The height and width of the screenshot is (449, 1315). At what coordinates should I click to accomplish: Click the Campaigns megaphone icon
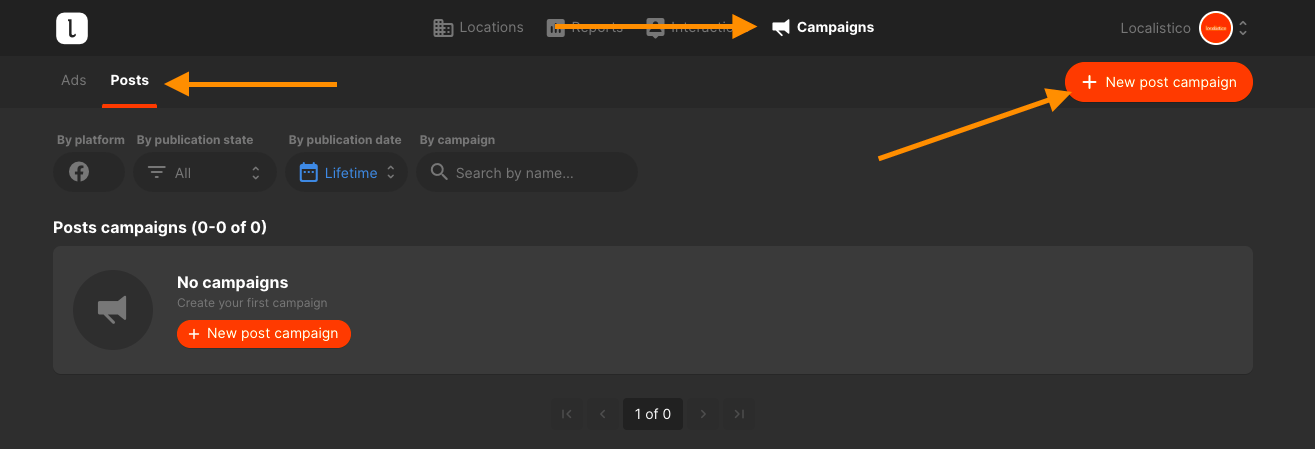[781, 28]
